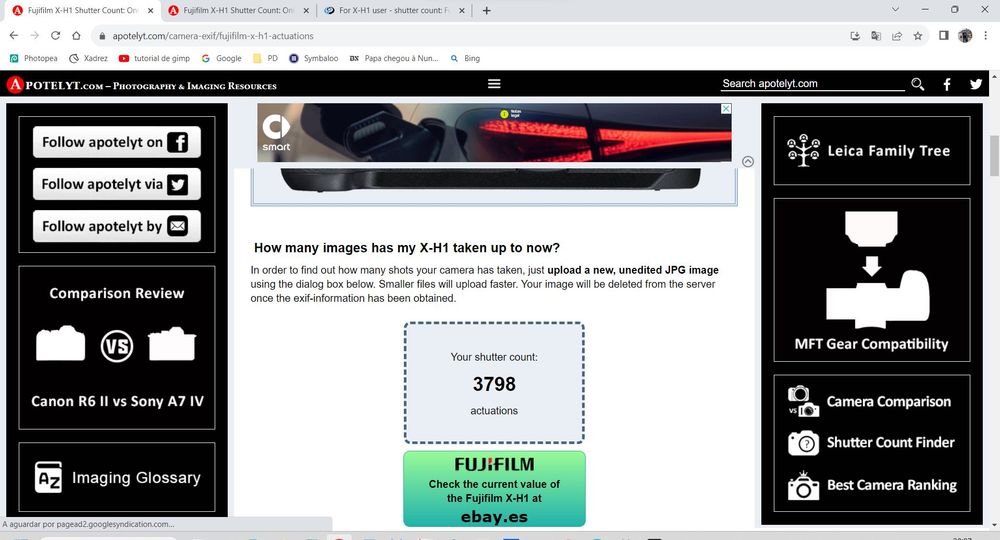Open the browser side panel icon
The height and width of the screenshot is (540, 1000).
tap(944, 36)
